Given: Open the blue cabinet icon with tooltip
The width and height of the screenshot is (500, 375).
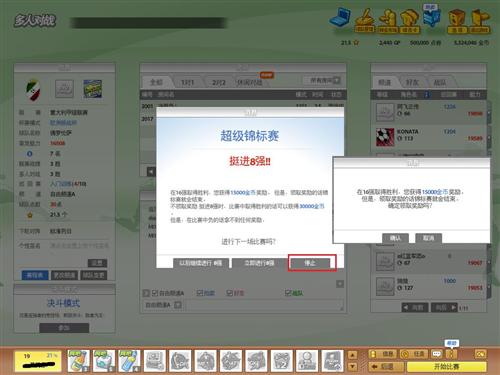Looking at the screenshot, I should [x=432, y=17].
